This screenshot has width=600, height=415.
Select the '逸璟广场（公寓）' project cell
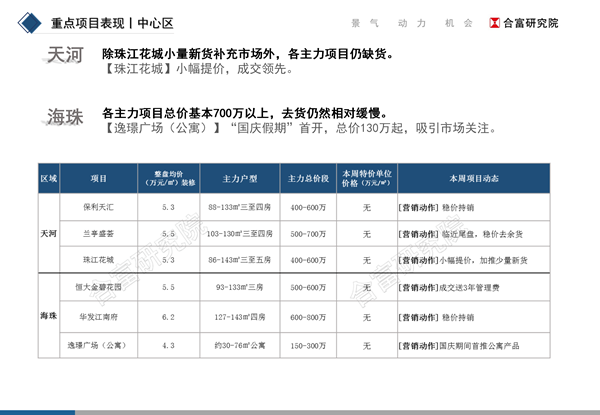pyautogui.click(x=99, y=345)
